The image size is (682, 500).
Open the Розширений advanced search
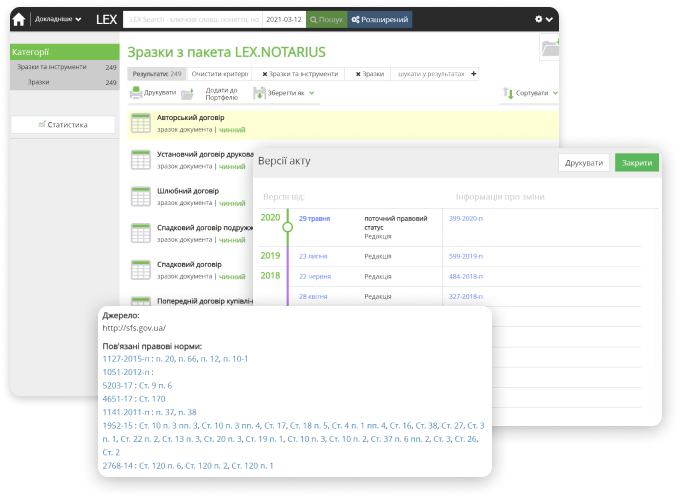380,20
